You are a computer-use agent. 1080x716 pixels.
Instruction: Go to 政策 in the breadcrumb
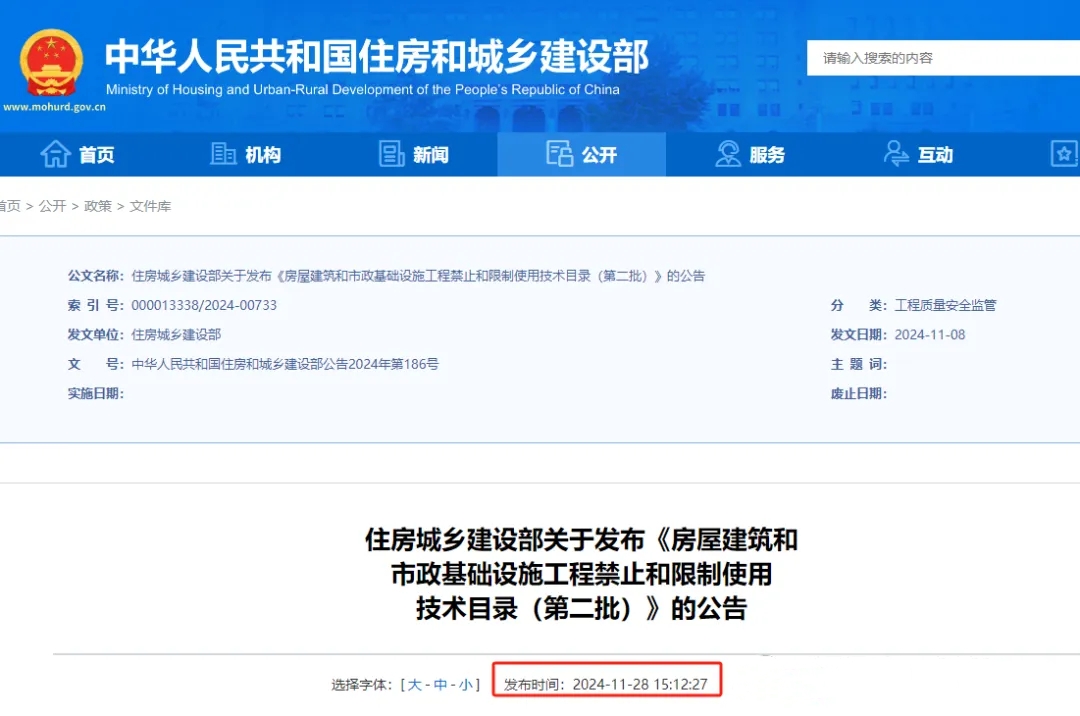click(98, 206)
